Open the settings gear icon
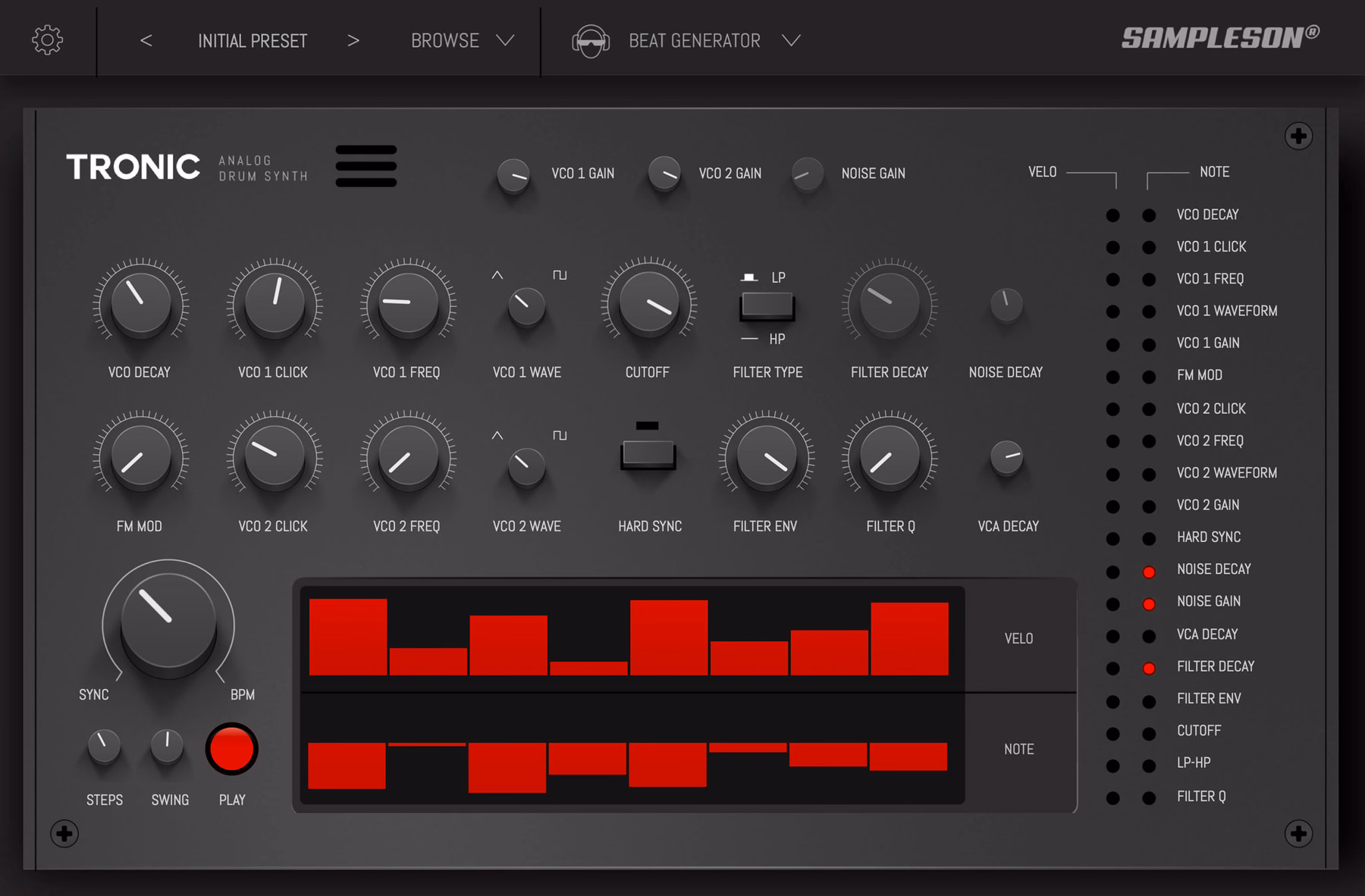 [x=47, y=39]
